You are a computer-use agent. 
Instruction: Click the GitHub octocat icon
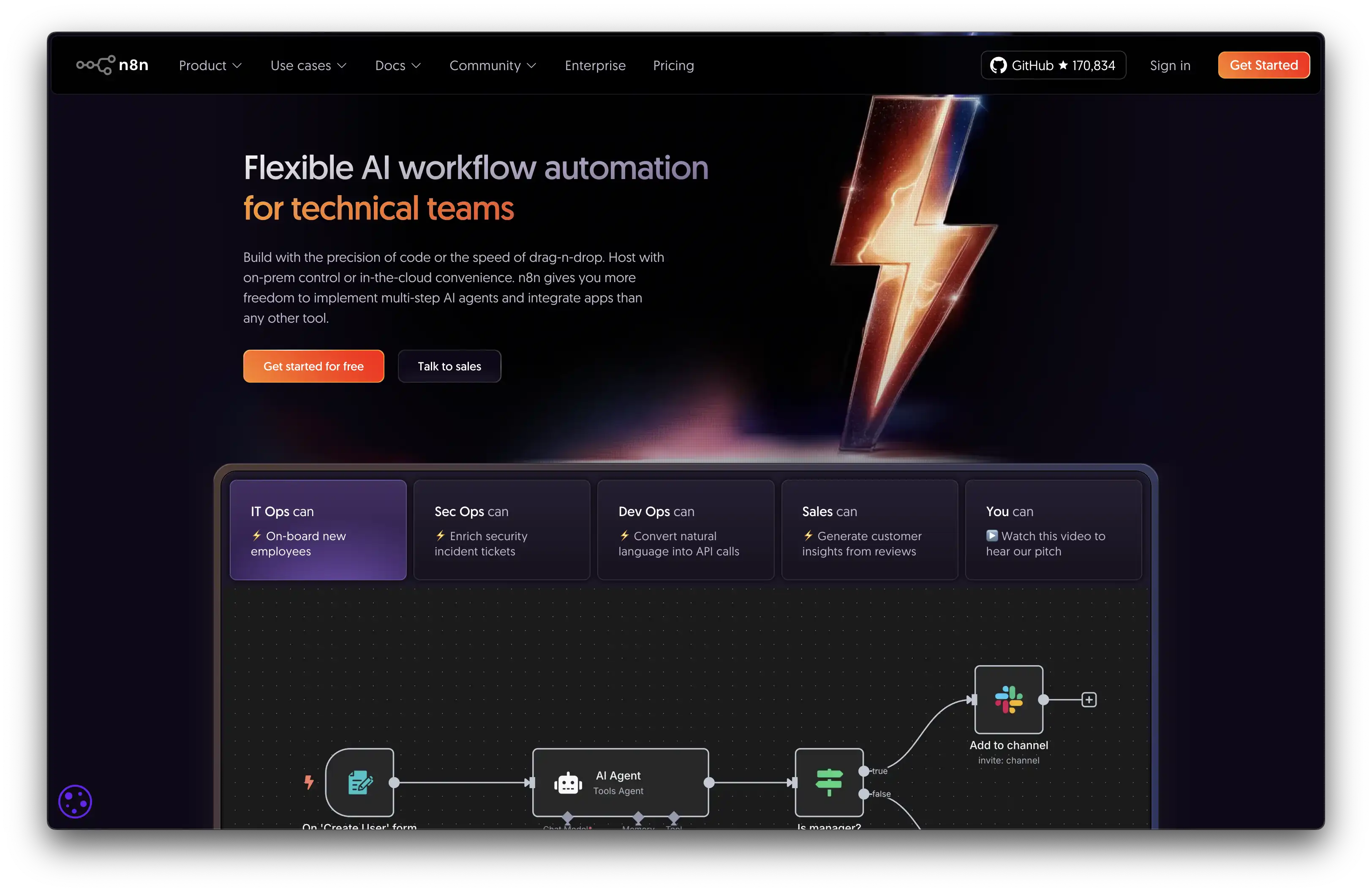tap(998, 65)
